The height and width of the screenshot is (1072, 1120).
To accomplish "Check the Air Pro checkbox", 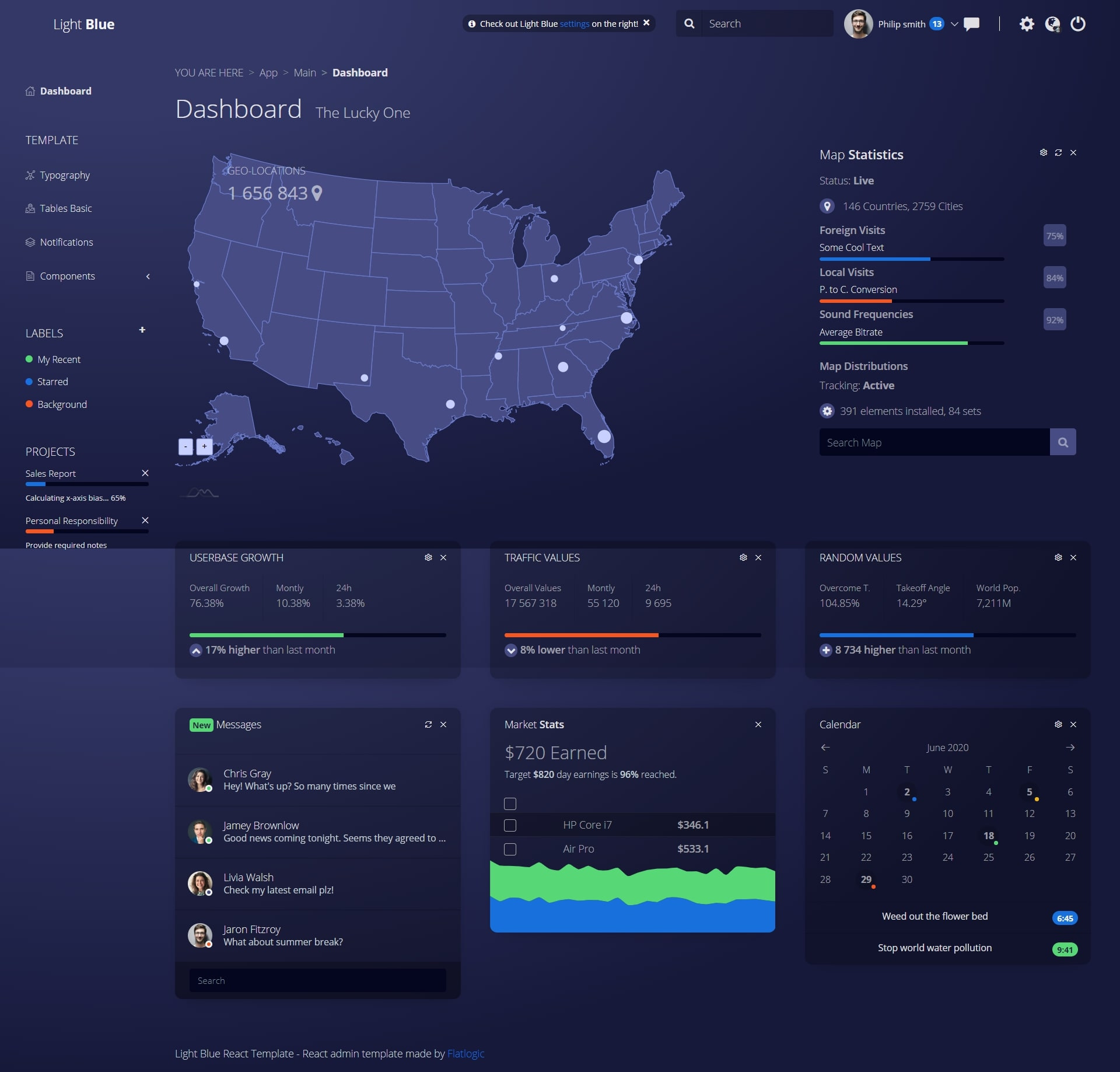I will pyautogui.click(x=510, y=849).
